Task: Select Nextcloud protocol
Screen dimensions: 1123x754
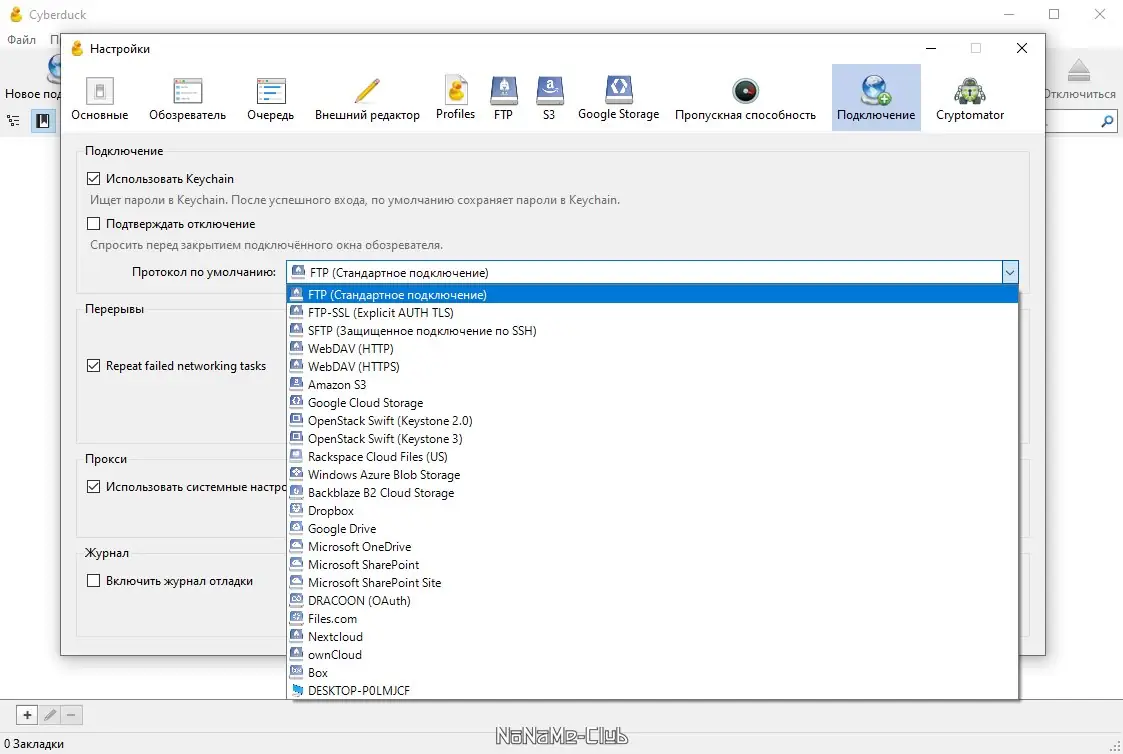Action: [652, 637]
